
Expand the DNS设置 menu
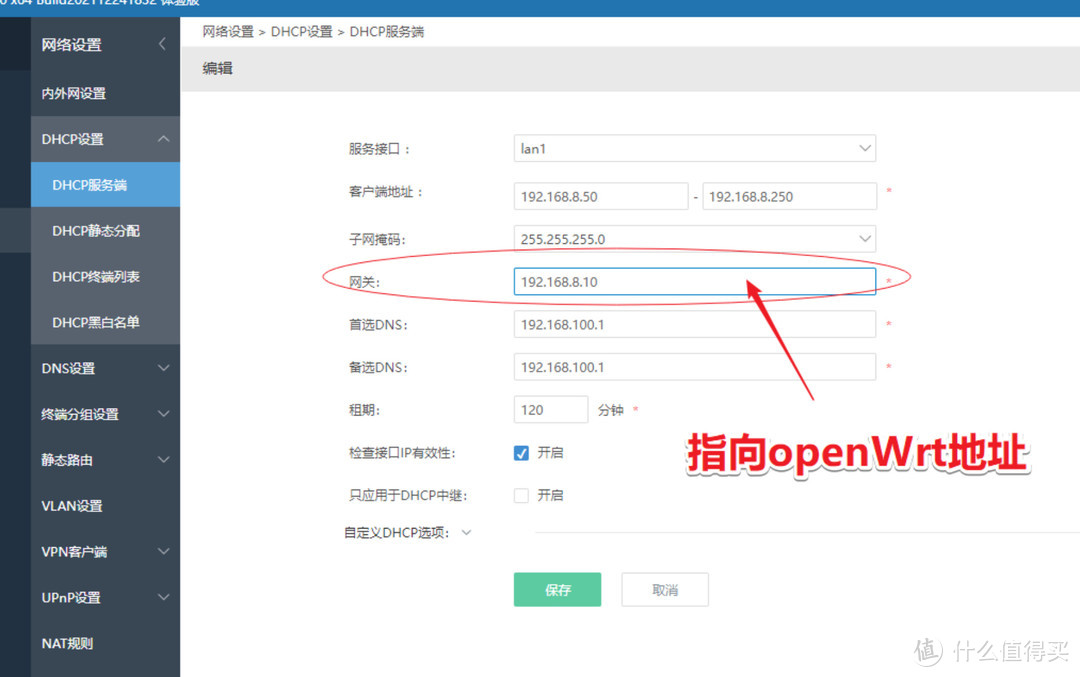(x=95, y=368)
